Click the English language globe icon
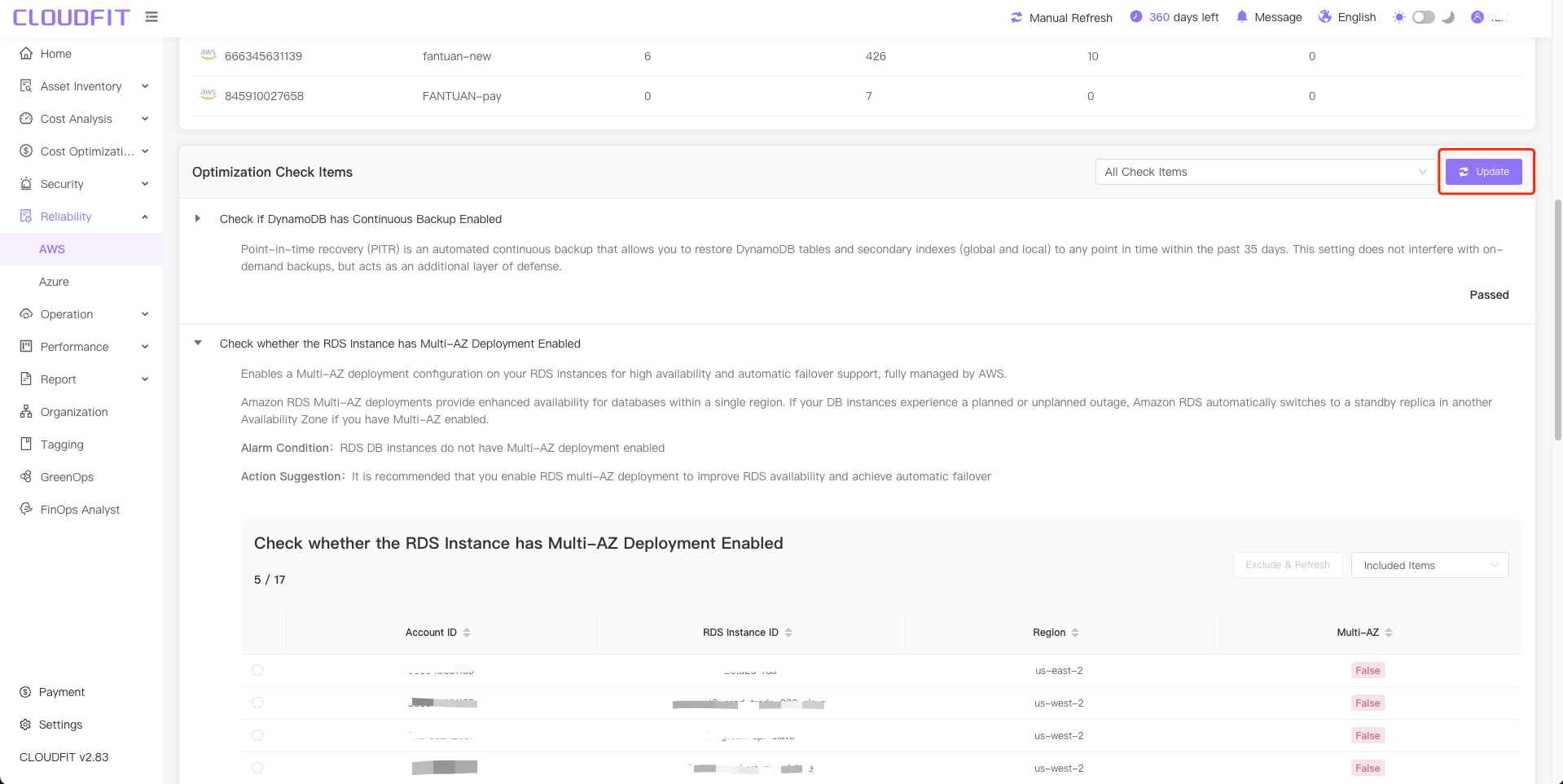This screenshot has height=784, width=1563. coord(1325,16)
